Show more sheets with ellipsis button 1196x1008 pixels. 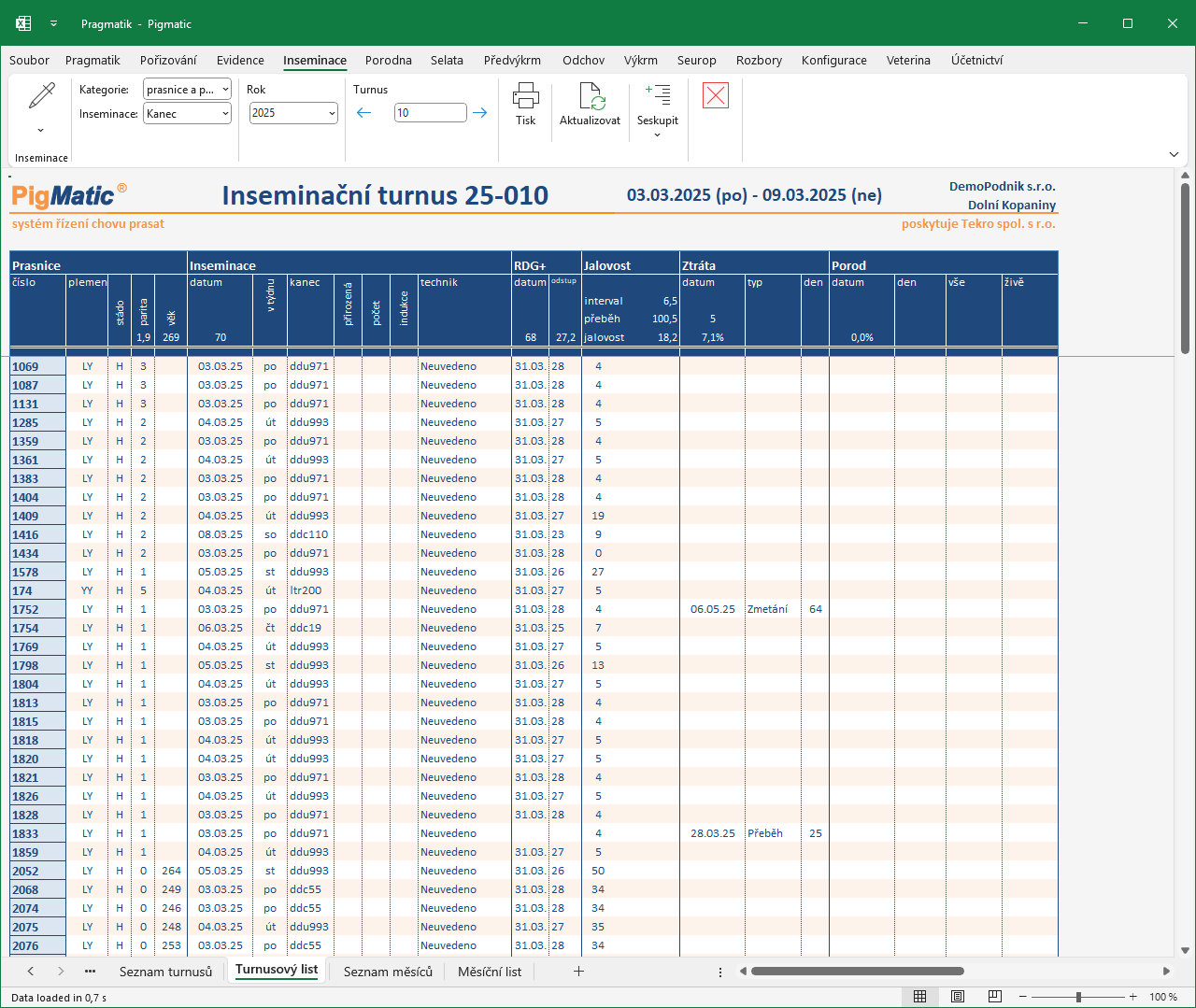pyautogui.click(x=90, y=972)
